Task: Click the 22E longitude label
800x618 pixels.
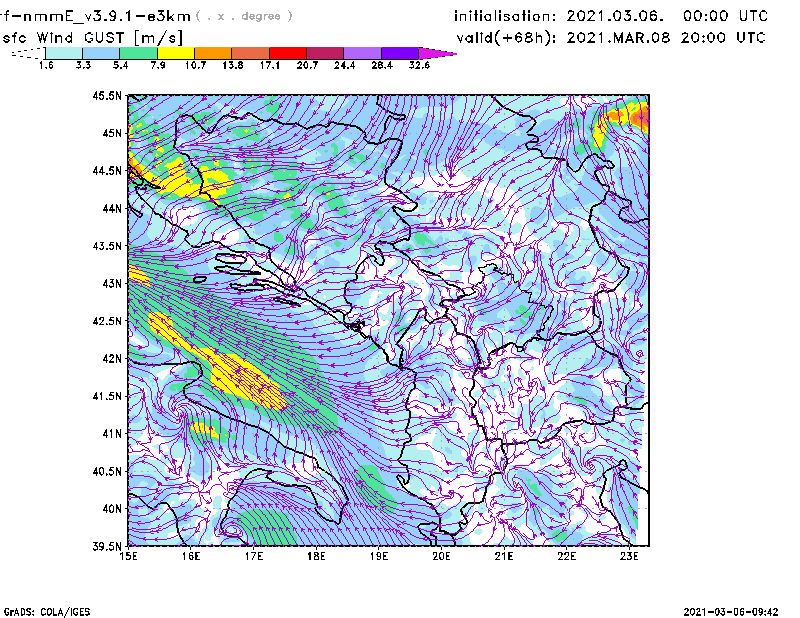Action: point(566,556)
